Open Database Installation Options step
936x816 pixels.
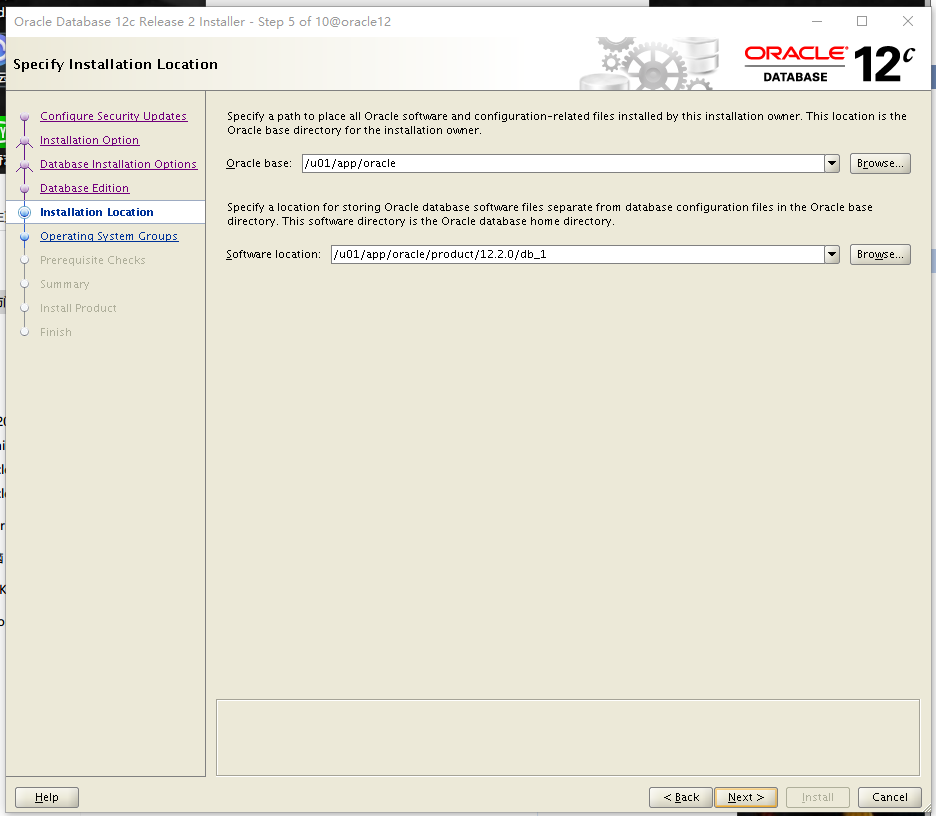(118, 164)
